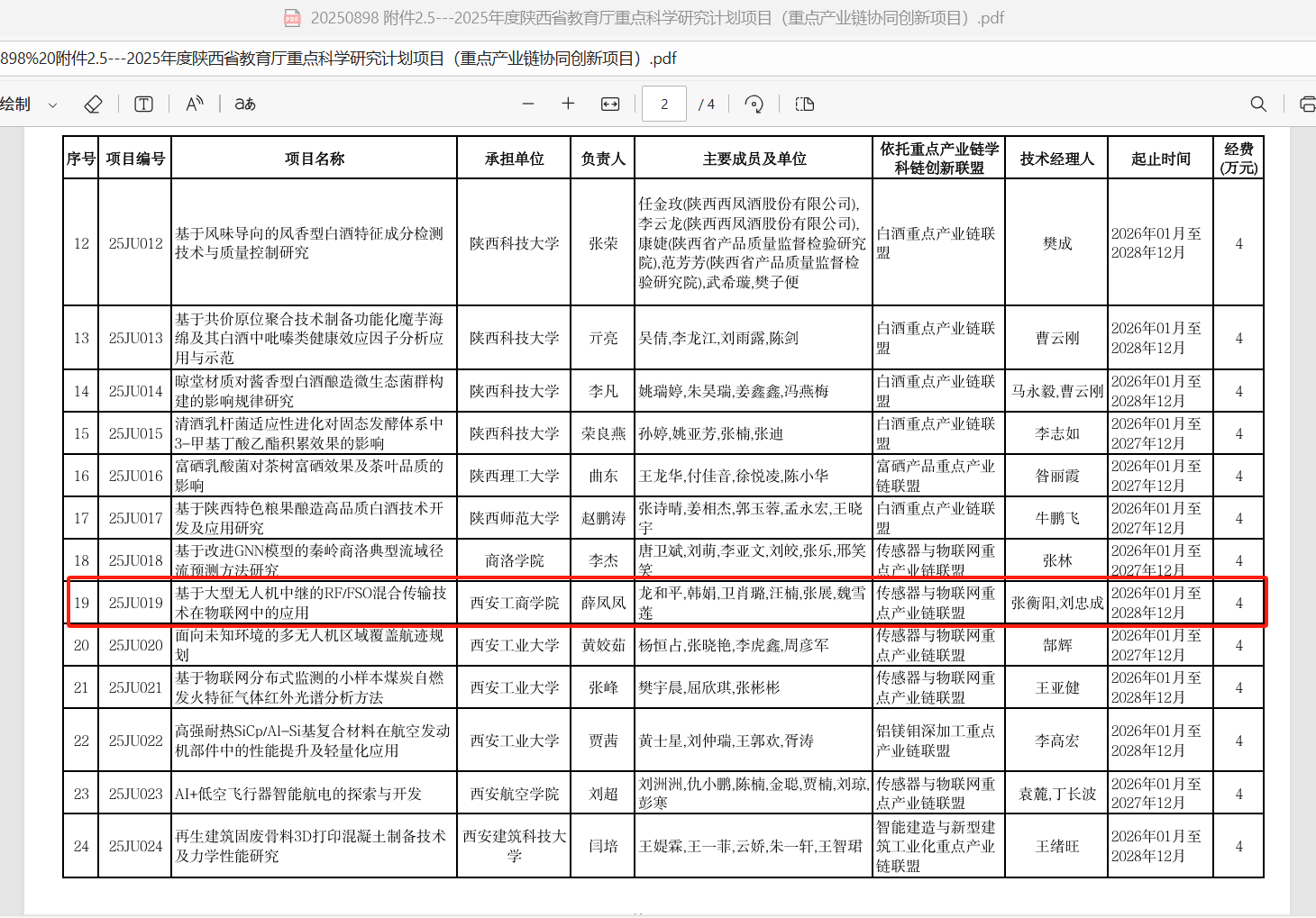Rotate the PDF page
Image resolution: width=1316 pixels, height=918 pixels.
tap(754, 105)
